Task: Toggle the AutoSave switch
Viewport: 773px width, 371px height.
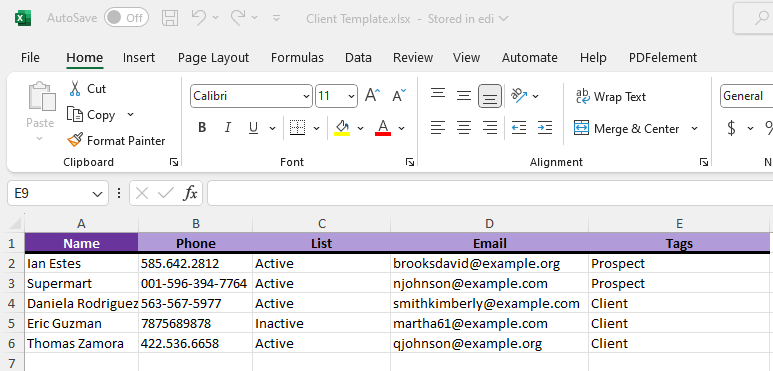Action: click(126, 18)
